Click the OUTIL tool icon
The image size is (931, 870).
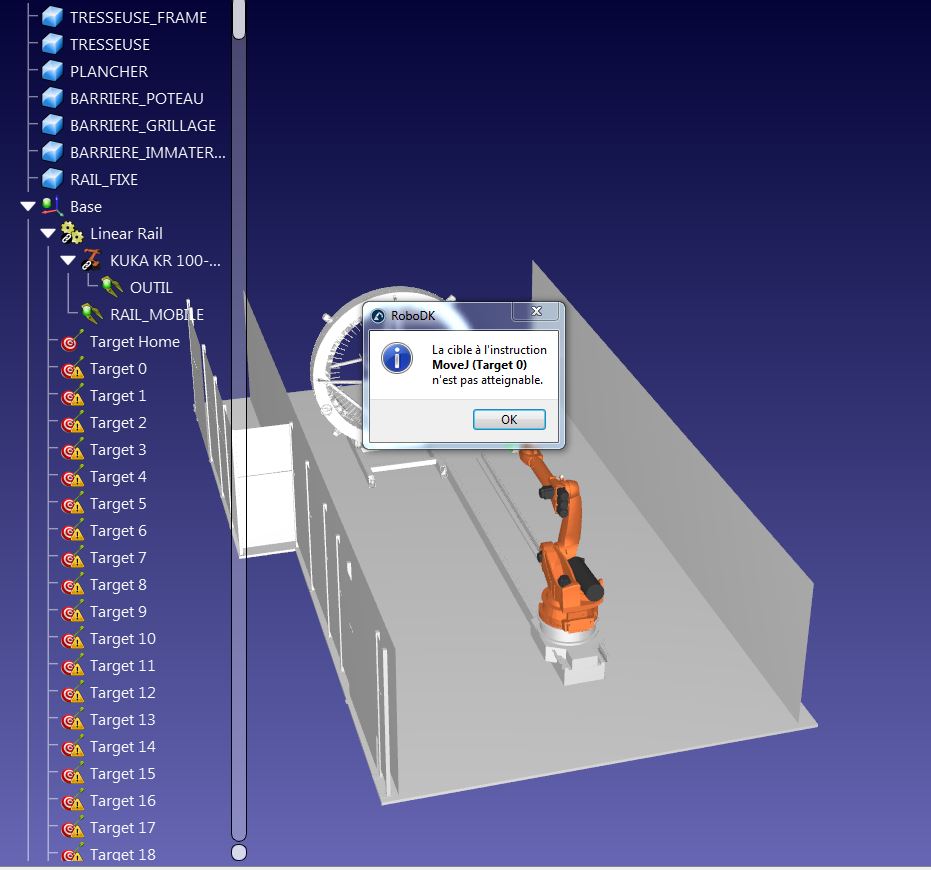pyautogui.click(x=112, y=288)
